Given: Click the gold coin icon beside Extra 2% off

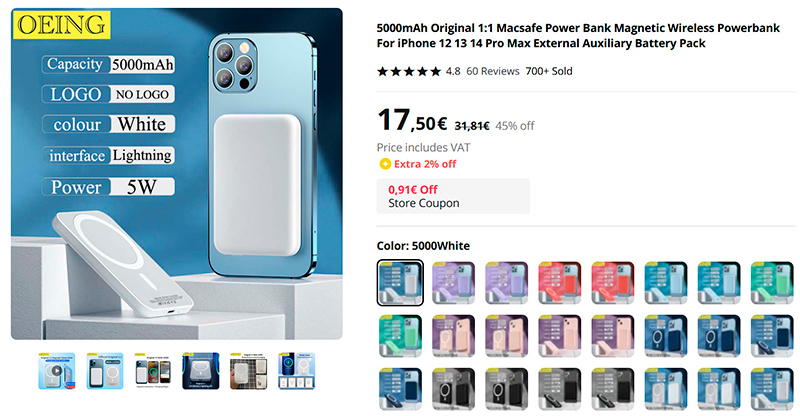Looking at the screenshot, I should [x=384, y=164].
